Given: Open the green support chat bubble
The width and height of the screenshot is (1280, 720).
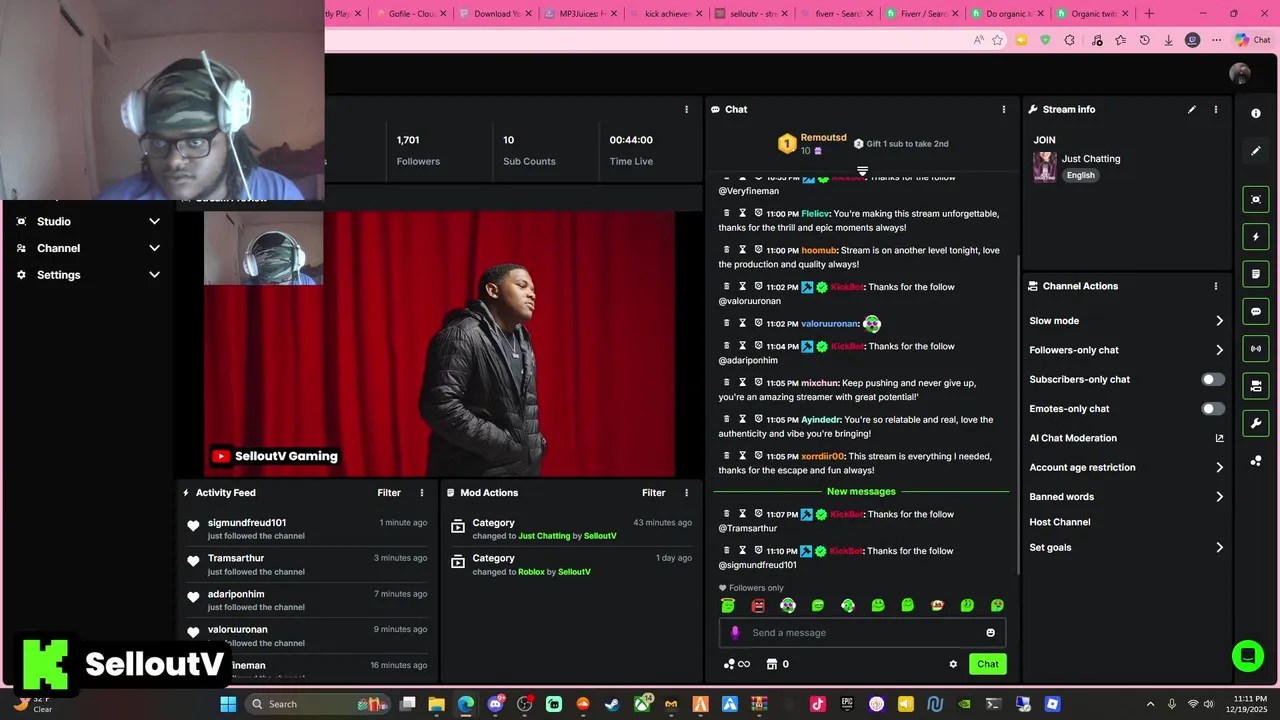Looking at the screenshot, I should [x=1248, y=656].
